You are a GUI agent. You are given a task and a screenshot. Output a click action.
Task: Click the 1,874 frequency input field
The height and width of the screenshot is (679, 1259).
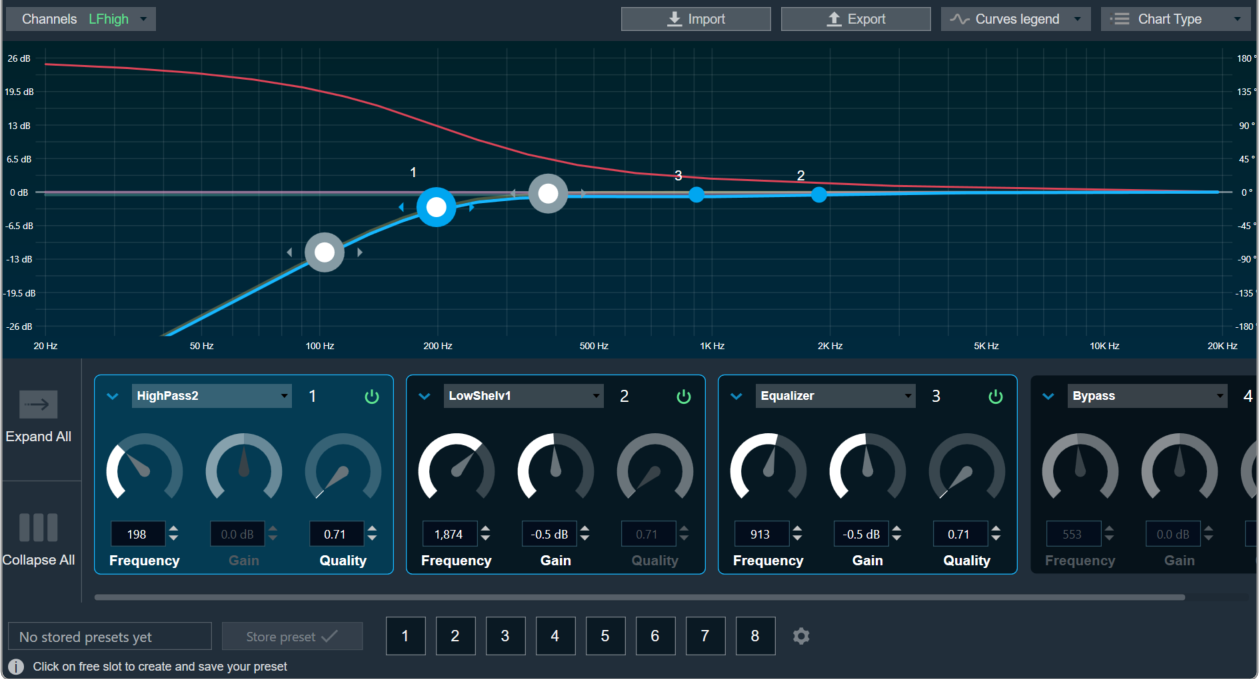tap(449, 534)
